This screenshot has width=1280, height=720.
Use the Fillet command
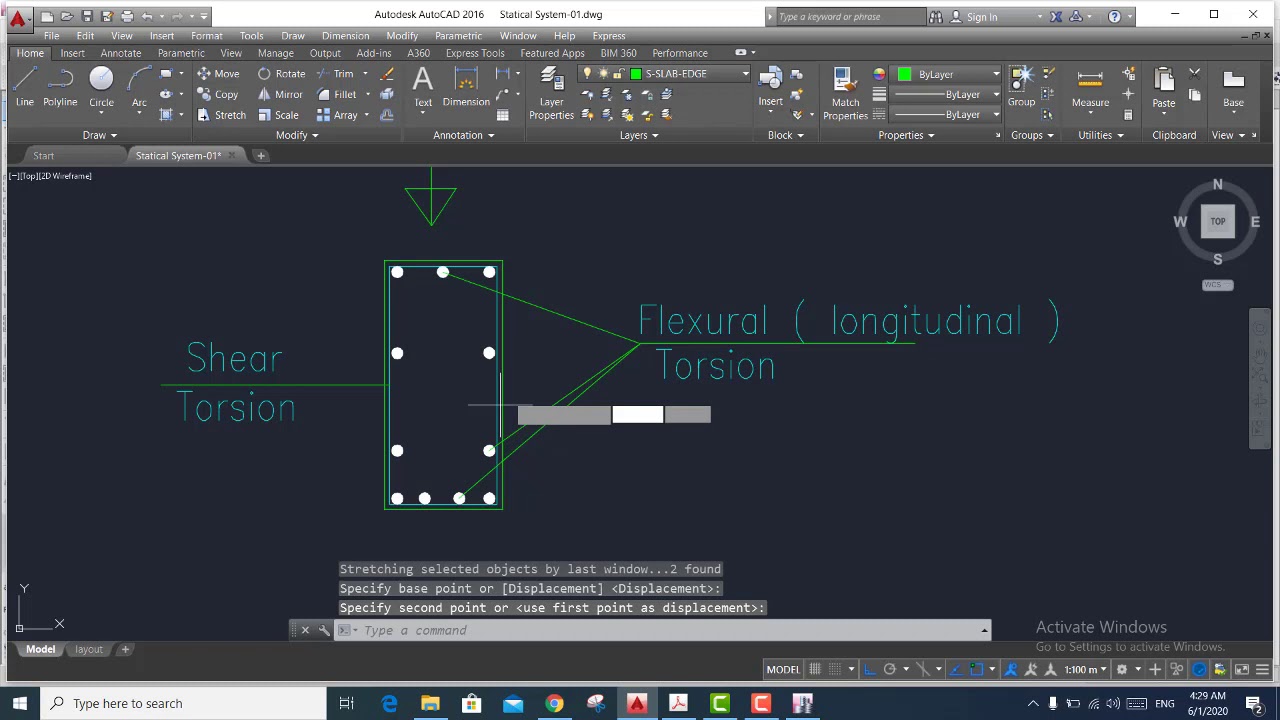pyautogui.click(x=336, y=95)
